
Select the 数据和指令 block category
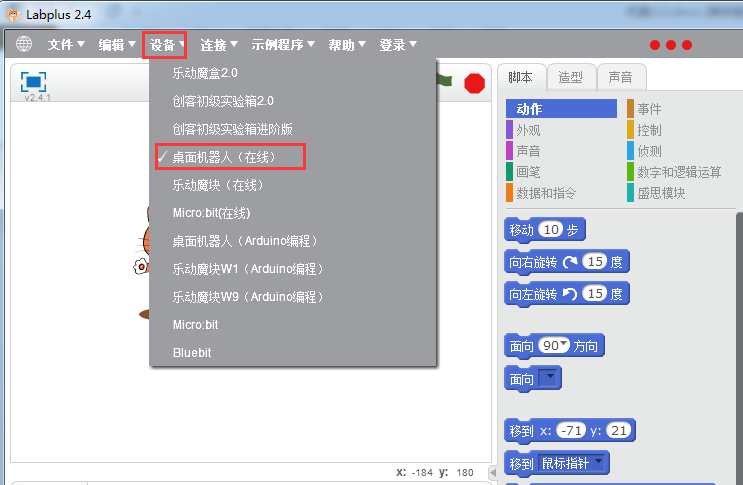tap(541, 193)
